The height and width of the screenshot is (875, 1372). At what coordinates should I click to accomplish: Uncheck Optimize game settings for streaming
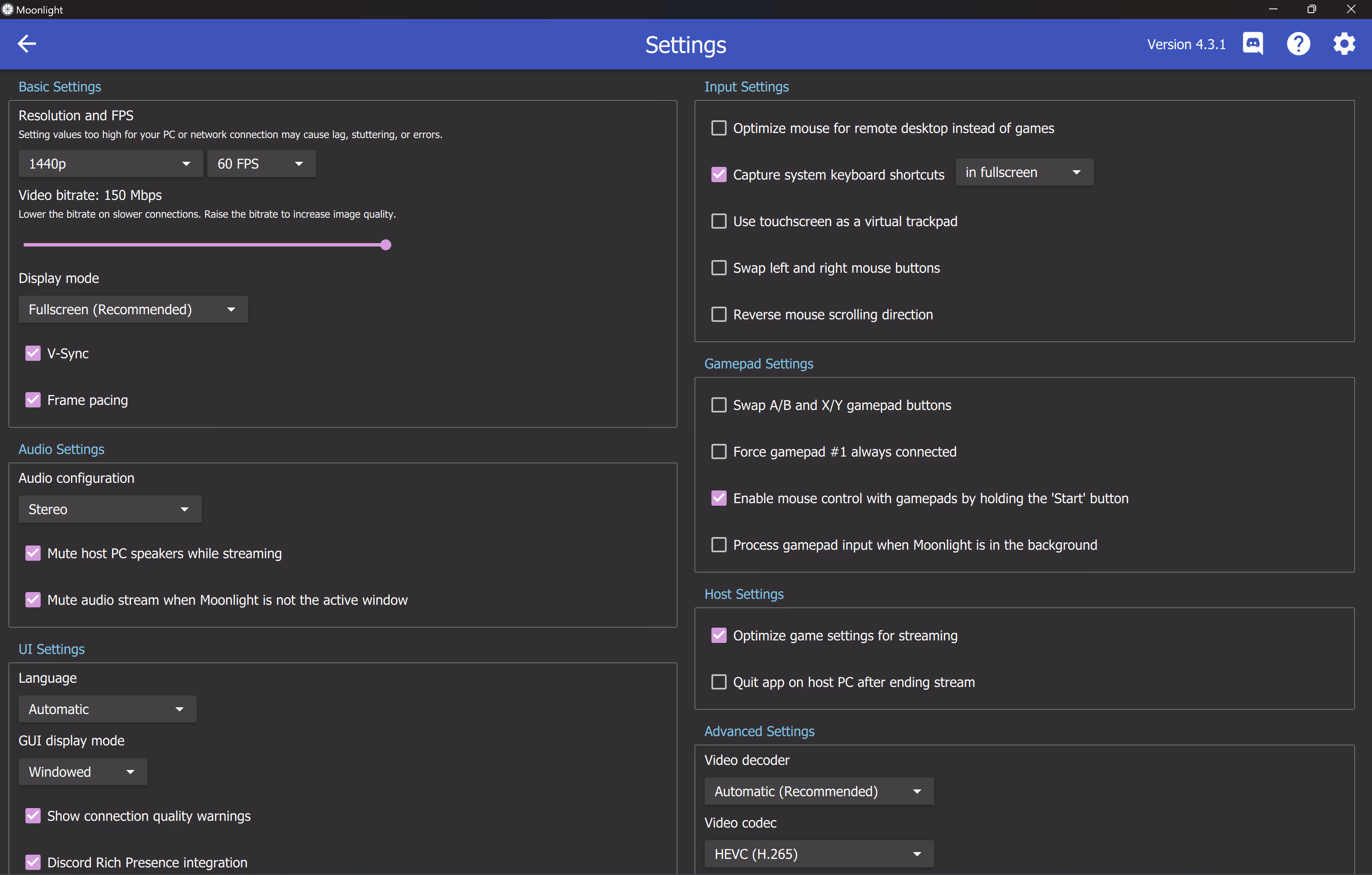click(719, 636)
